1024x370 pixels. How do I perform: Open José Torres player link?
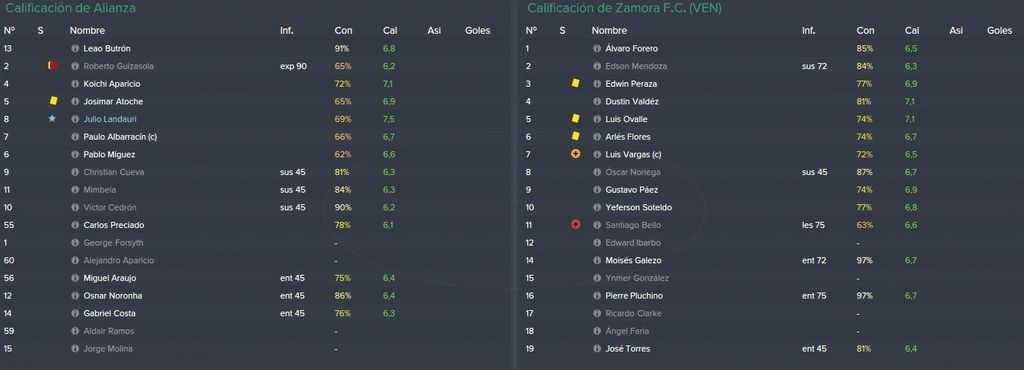click(x=628, y=348)
